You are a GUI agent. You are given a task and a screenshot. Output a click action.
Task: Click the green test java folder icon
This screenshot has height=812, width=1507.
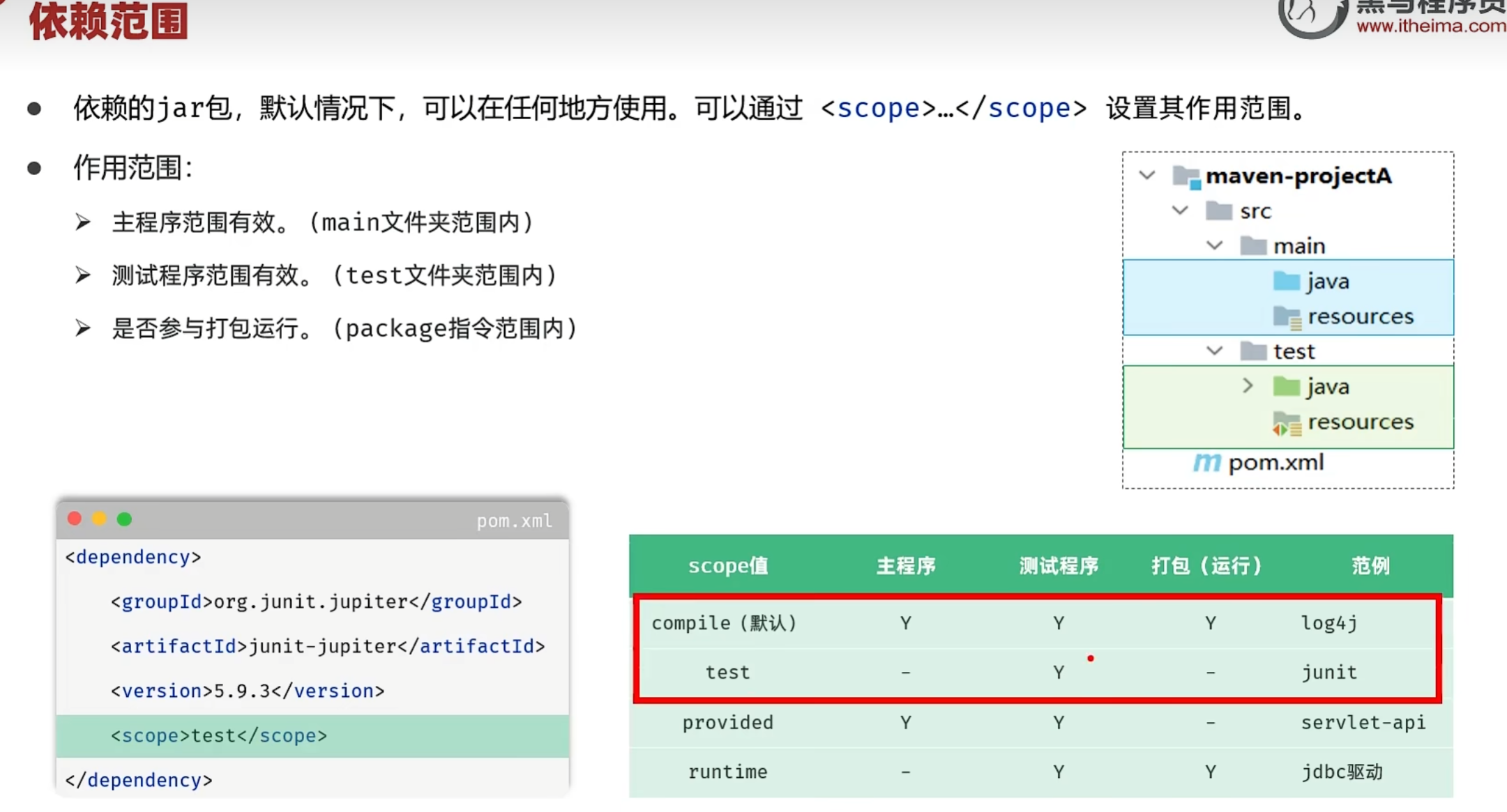(1286, 386)
